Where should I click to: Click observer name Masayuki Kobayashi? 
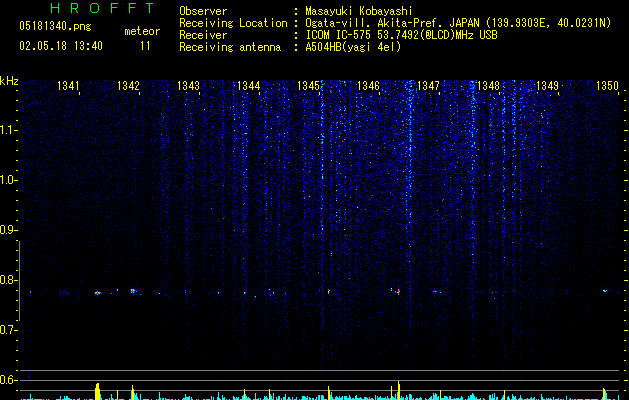358,11
